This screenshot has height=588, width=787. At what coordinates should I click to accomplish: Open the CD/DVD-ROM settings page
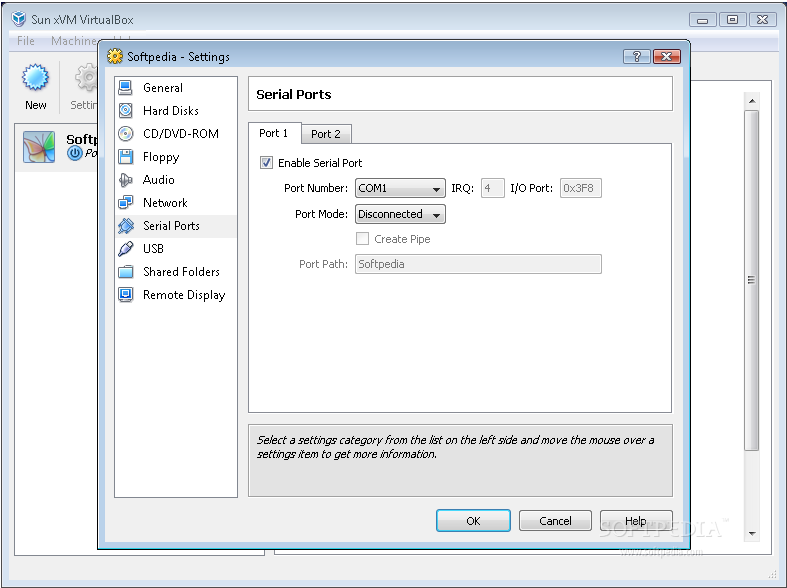176,133
